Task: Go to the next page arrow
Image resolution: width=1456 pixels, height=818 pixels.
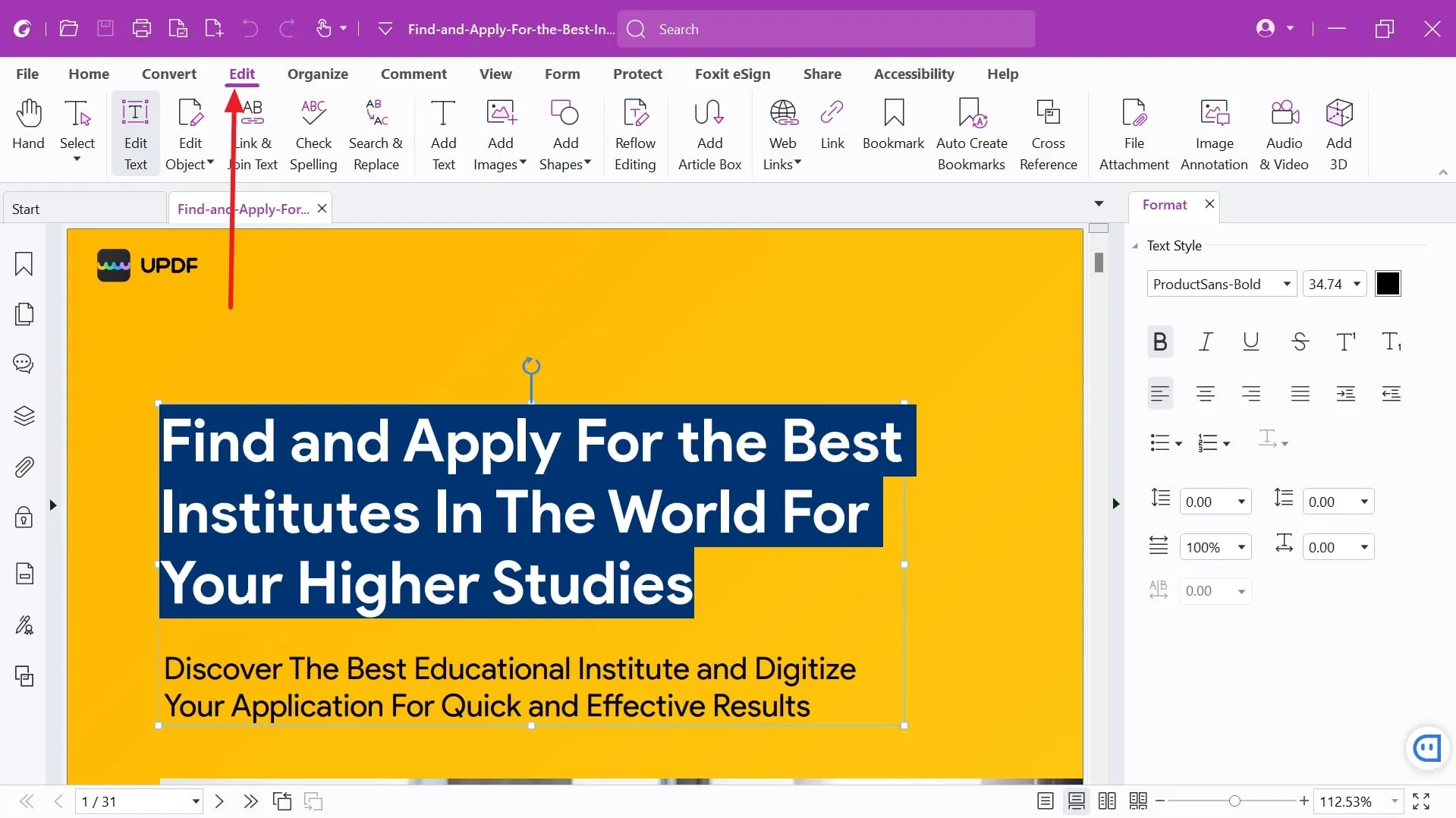Action: pyautogui.click(x=219, y=801)
